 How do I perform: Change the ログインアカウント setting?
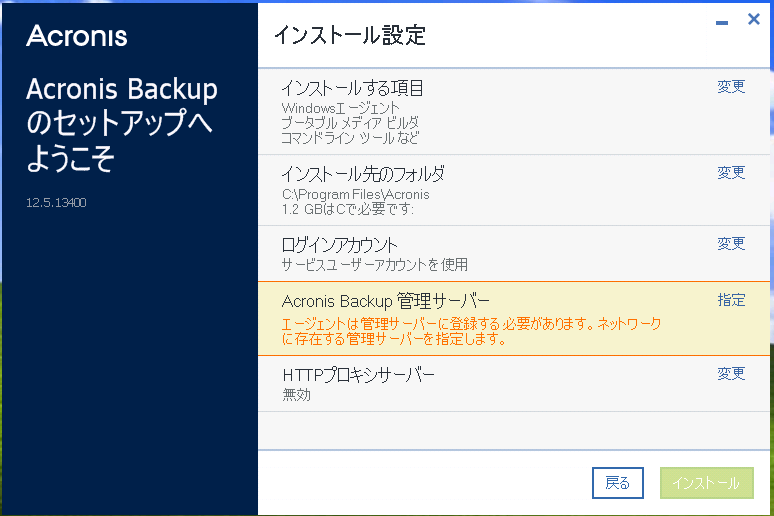point(731,243)
